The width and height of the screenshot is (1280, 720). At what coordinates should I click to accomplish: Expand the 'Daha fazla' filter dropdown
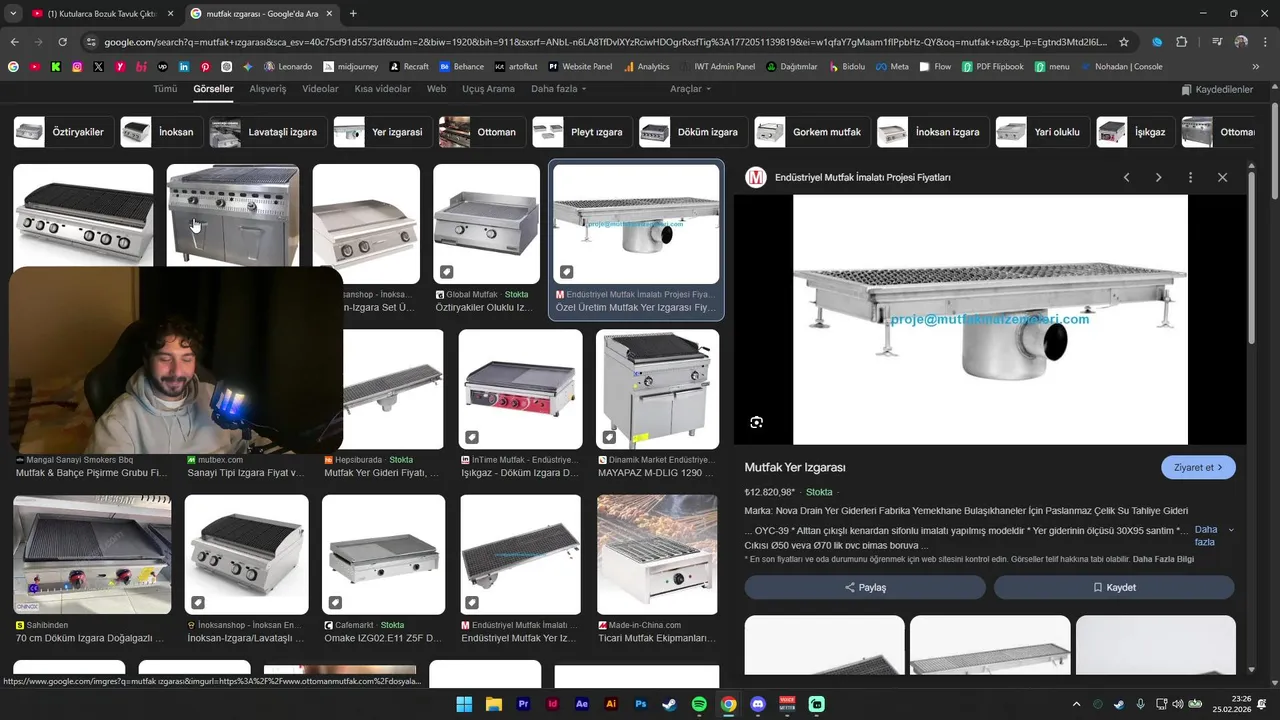point(558,89)
